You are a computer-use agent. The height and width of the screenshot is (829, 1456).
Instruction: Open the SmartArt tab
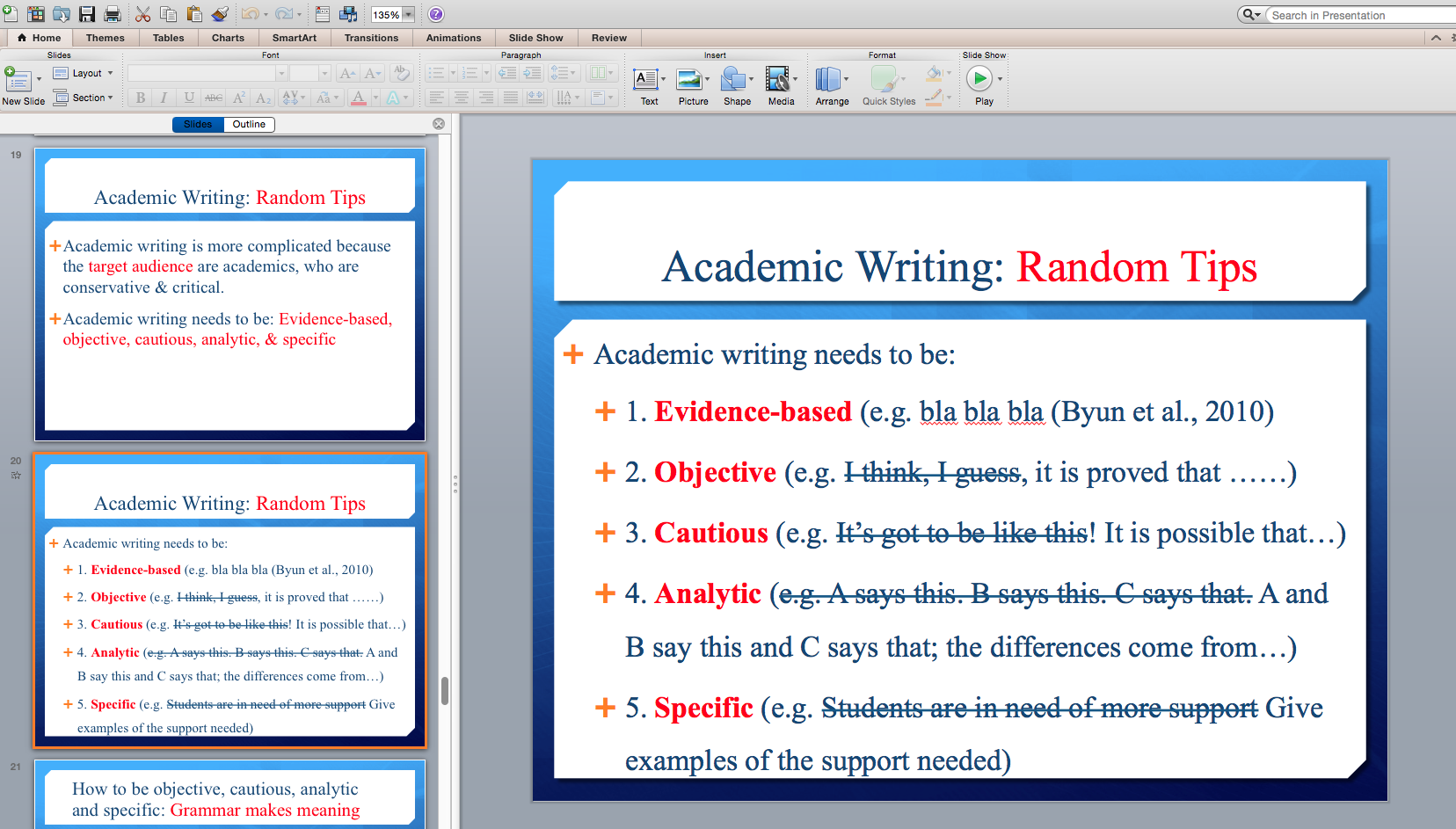[x=295, y=38]
